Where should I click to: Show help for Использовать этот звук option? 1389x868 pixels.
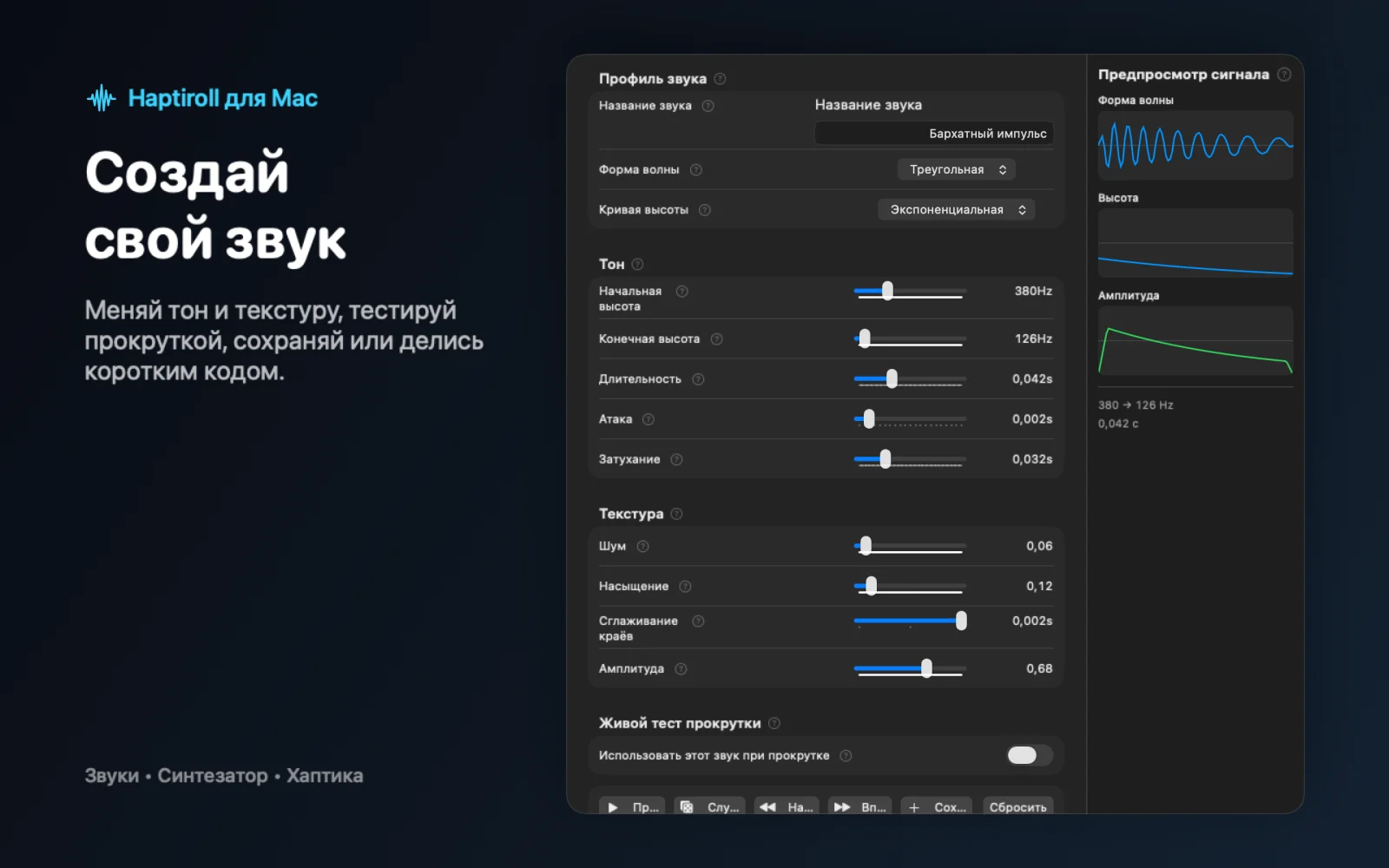(846, 756)
